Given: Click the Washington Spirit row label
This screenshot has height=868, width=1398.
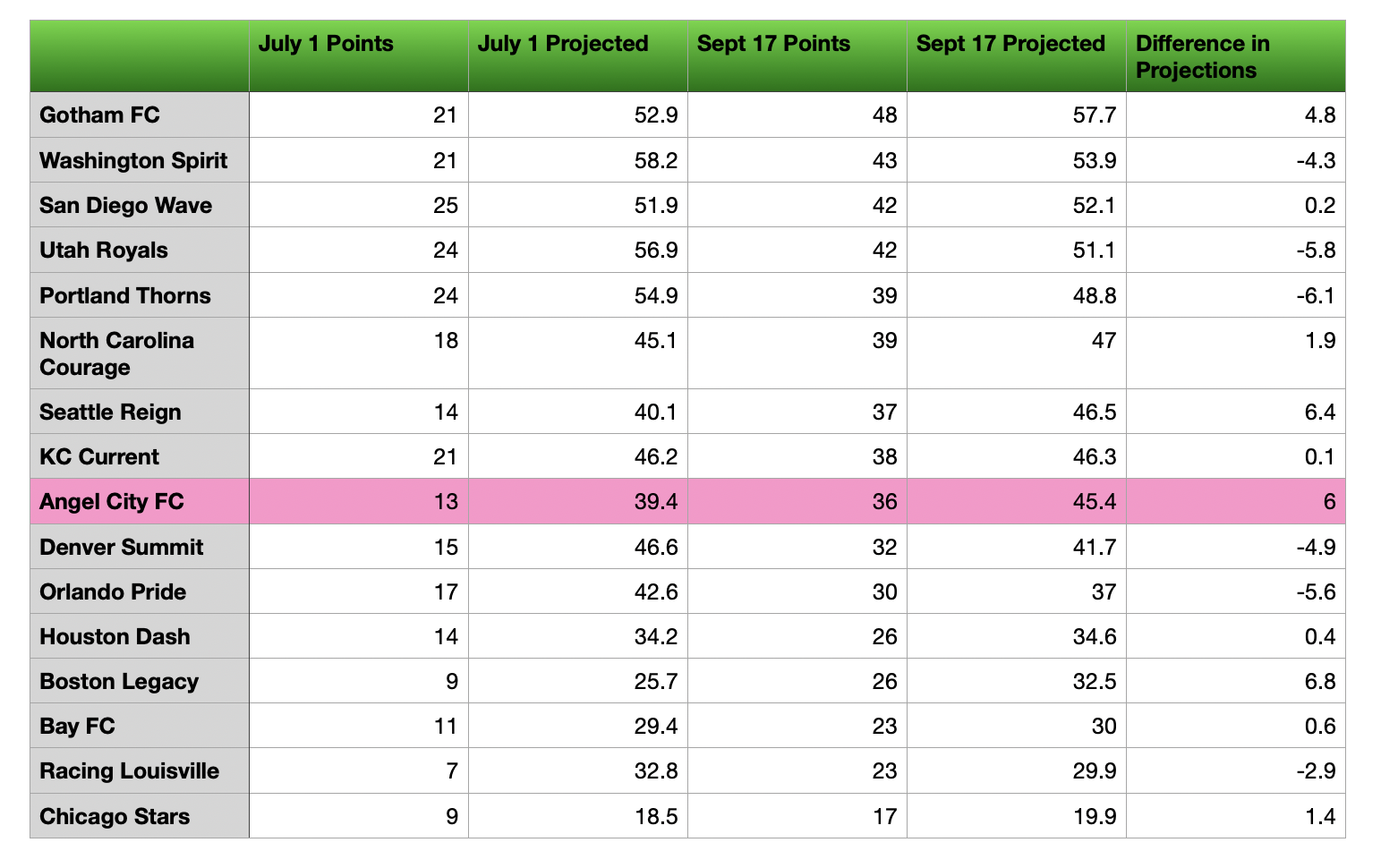Looking at the screenshot, I should tap(140, 160).
